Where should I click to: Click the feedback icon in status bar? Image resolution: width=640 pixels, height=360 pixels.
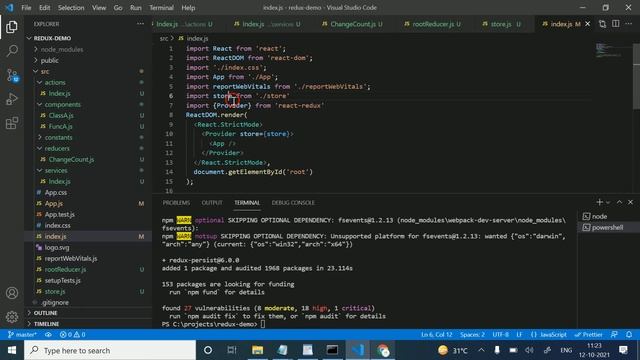coord(614,334)
